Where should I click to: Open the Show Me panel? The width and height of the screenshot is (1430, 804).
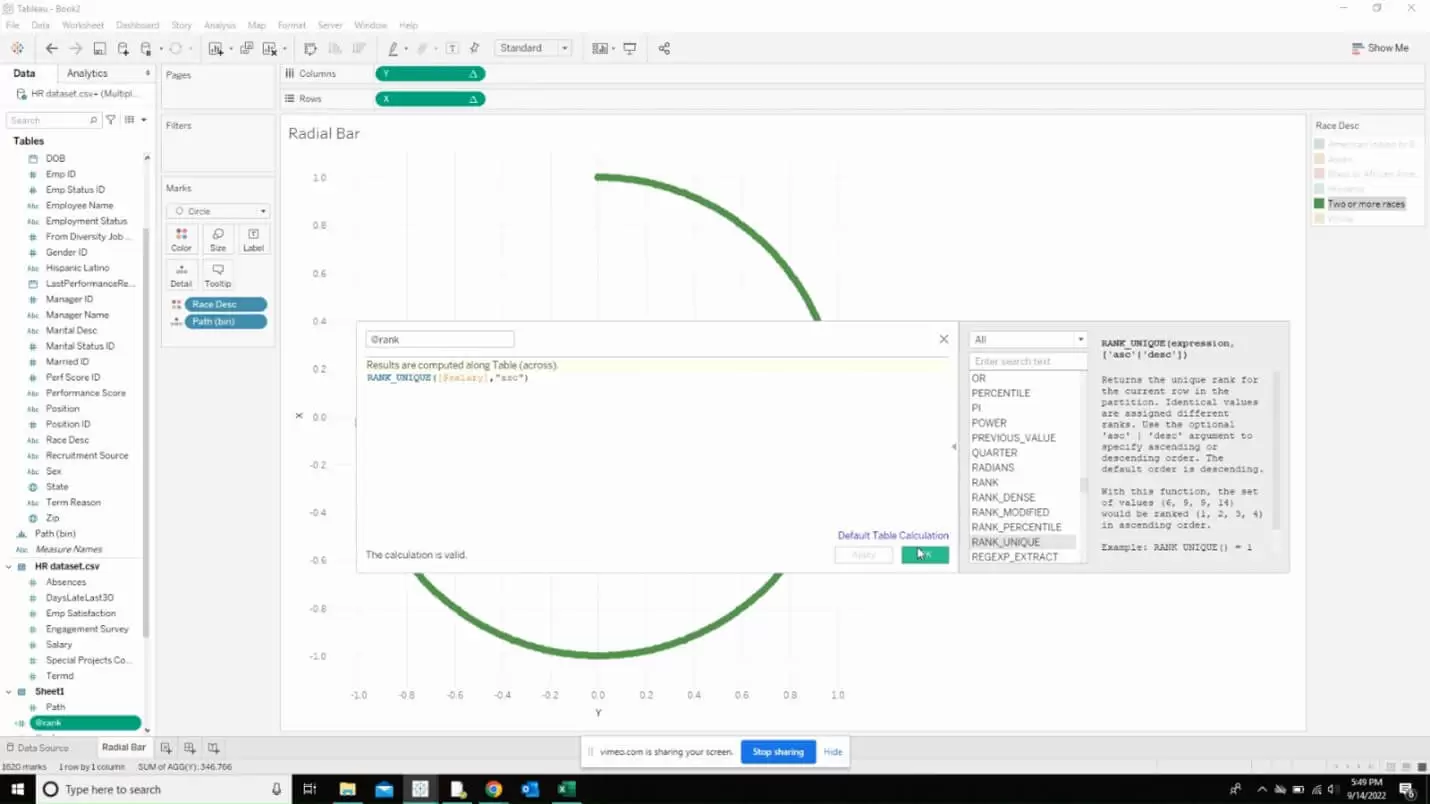click(x=1380, y=48)
